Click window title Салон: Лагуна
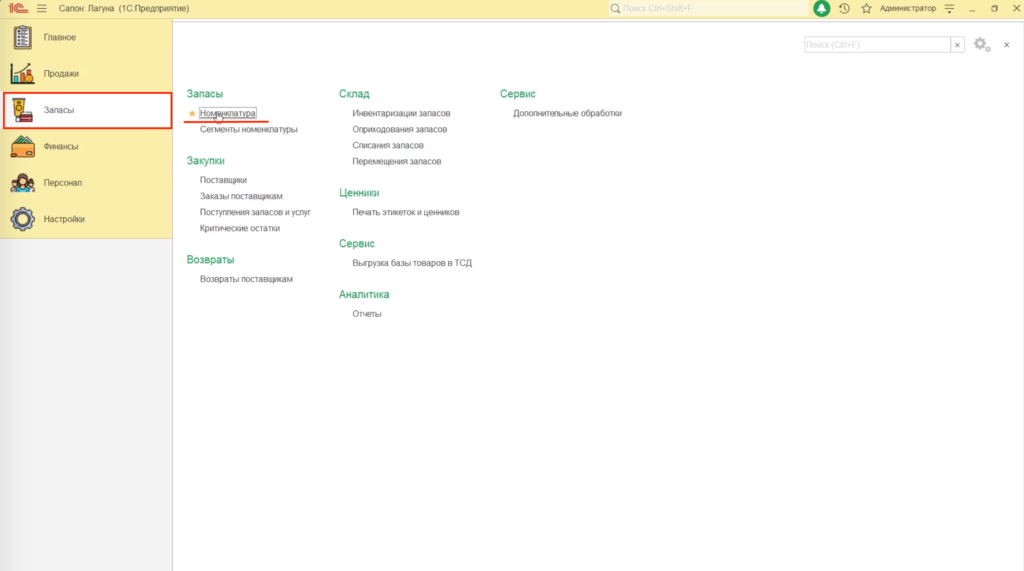Screen dimensions: 1024x571 [x=124, y=8]
